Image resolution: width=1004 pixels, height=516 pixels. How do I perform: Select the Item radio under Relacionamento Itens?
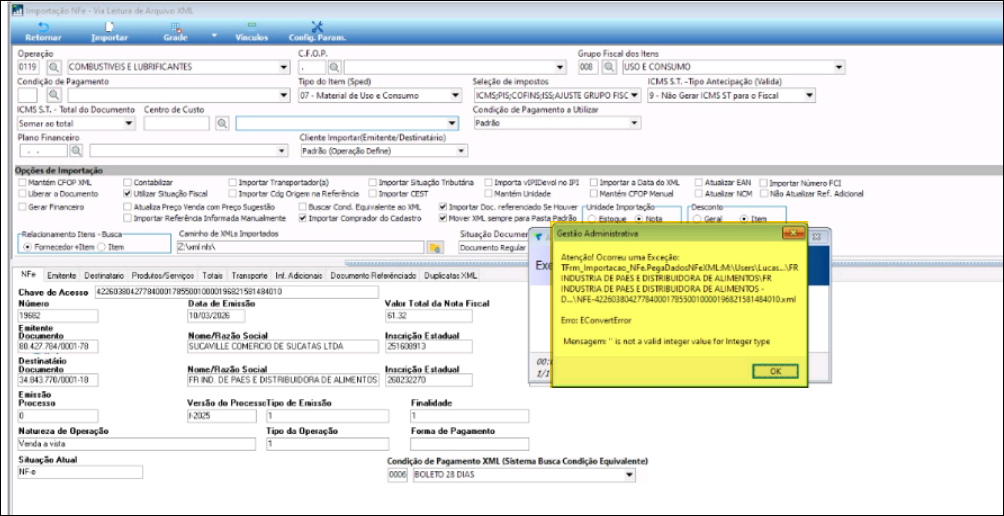(x=102, y=246)
